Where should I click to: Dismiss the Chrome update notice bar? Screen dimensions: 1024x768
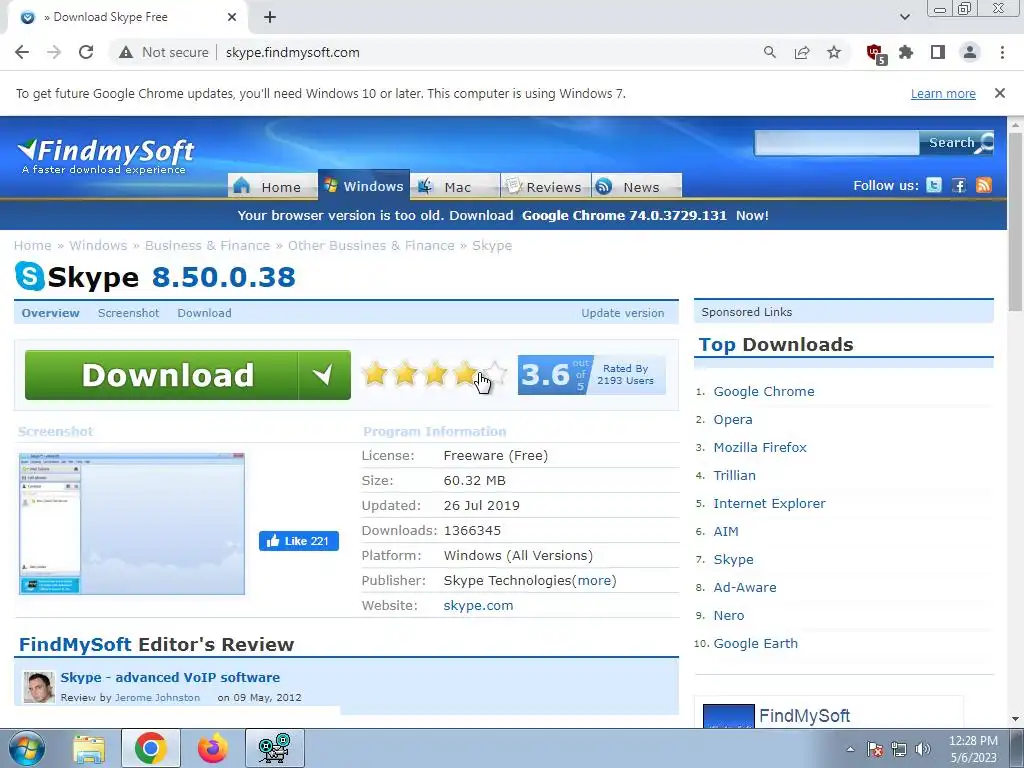coord(1000,93)
